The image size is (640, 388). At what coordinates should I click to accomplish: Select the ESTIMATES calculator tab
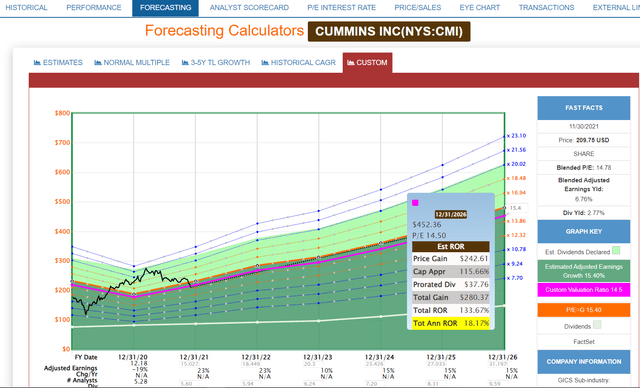click(x=58, y=62)
